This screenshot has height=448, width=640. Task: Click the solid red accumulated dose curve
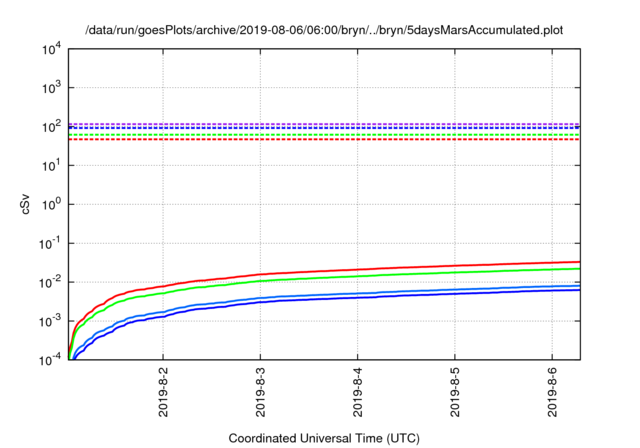358,269
